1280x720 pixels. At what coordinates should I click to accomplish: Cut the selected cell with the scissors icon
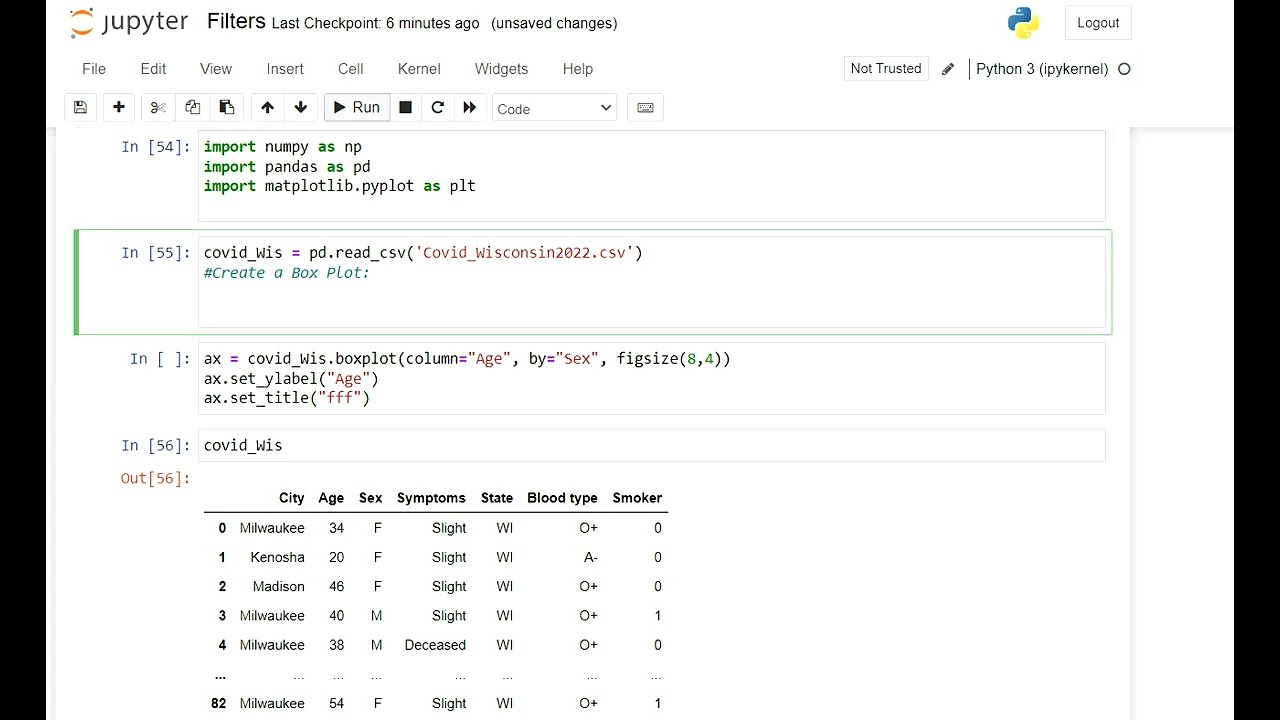tap(158, 108)
